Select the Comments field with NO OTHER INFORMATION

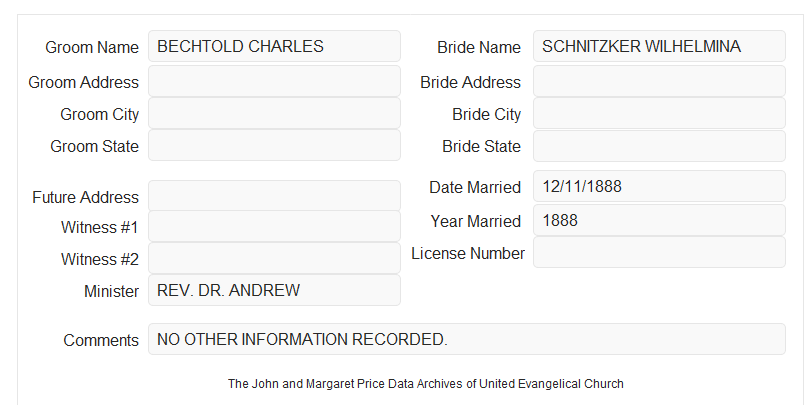pyautogui.click(x=467, y=339)
